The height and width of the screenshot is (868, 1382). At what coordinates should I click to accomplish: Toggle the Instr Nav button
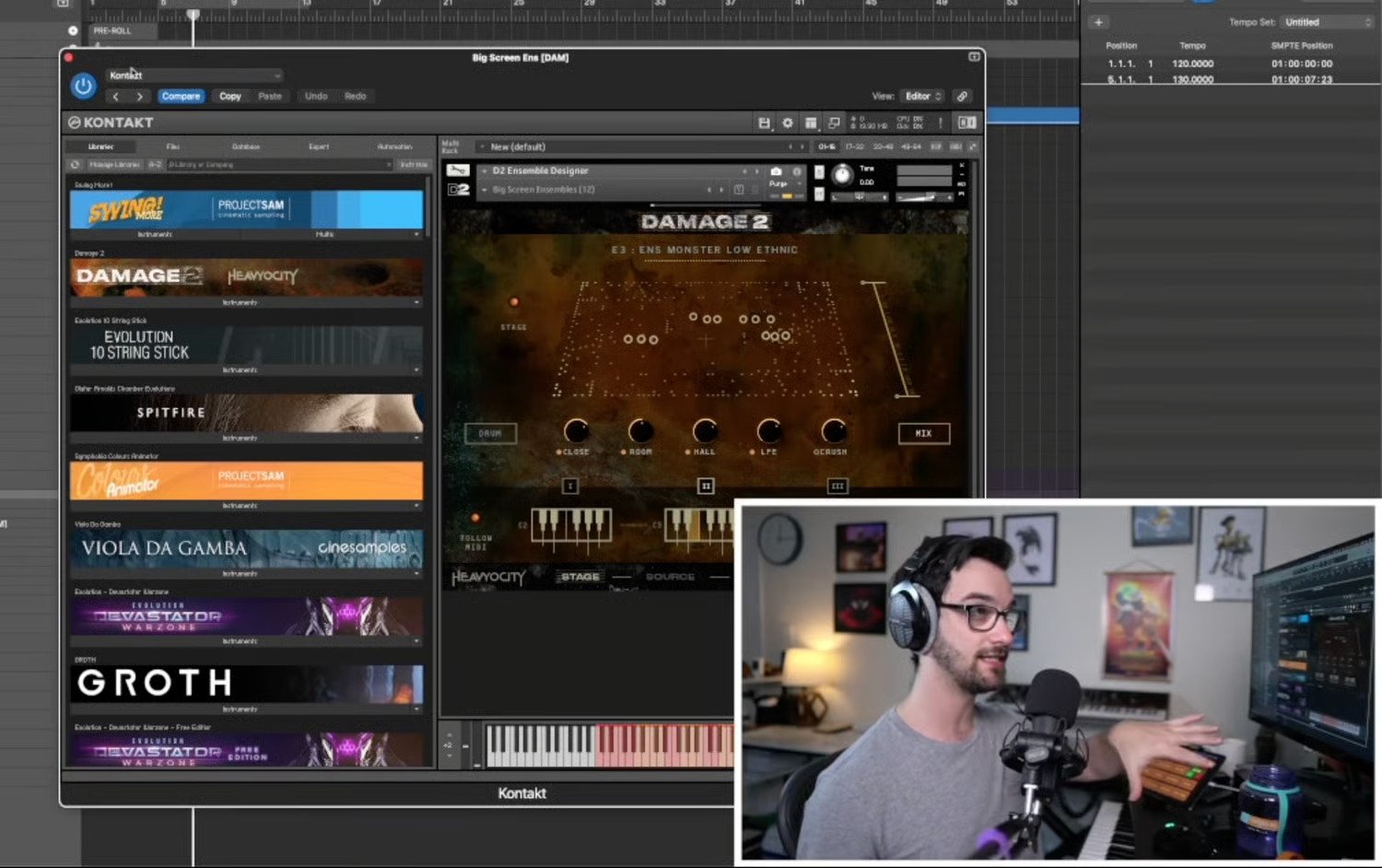pos(413,165)
